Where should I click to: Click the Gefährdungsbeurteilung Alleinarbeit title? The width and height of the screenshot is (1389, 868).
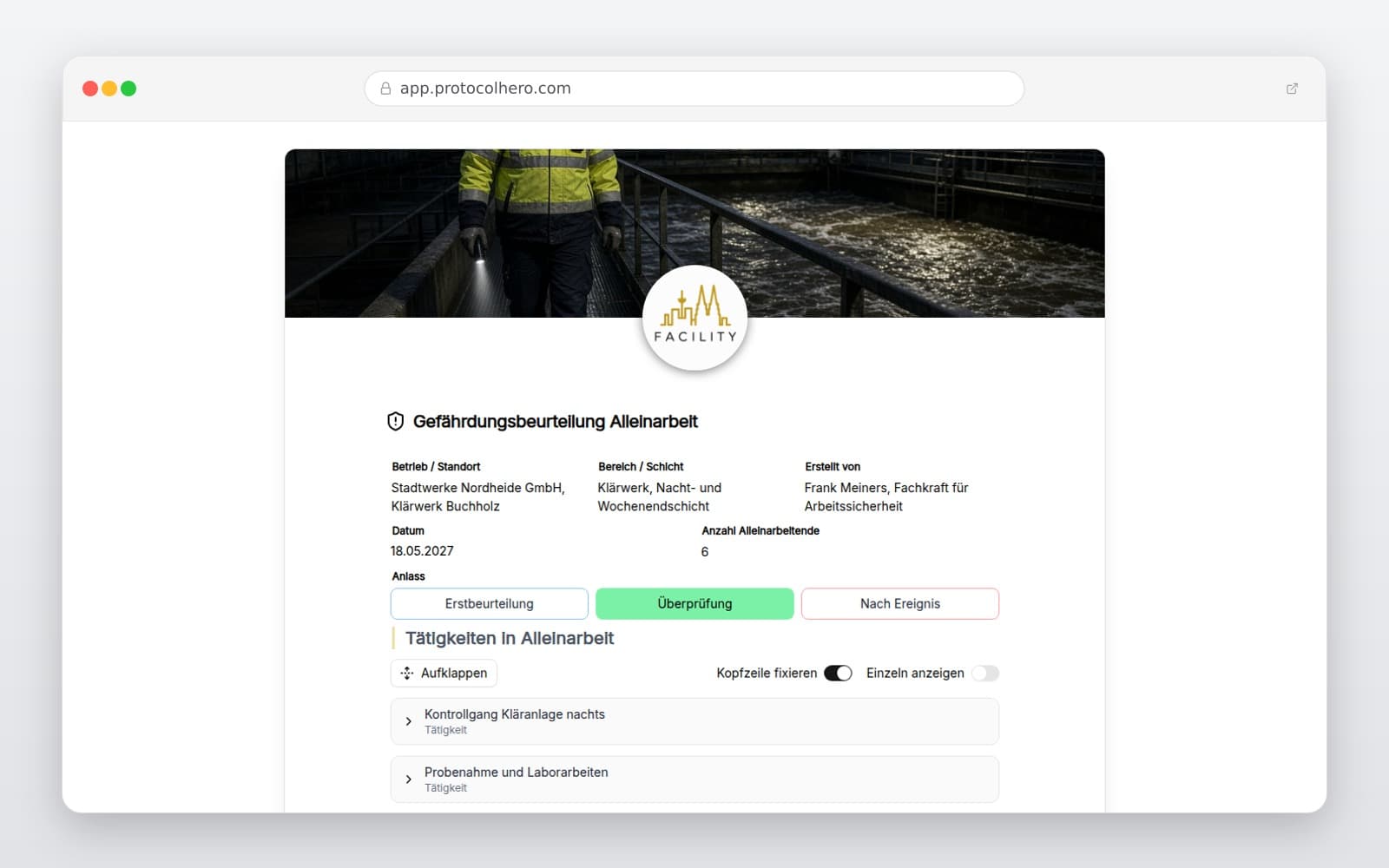pyautogui.click(x=556, y=422)
